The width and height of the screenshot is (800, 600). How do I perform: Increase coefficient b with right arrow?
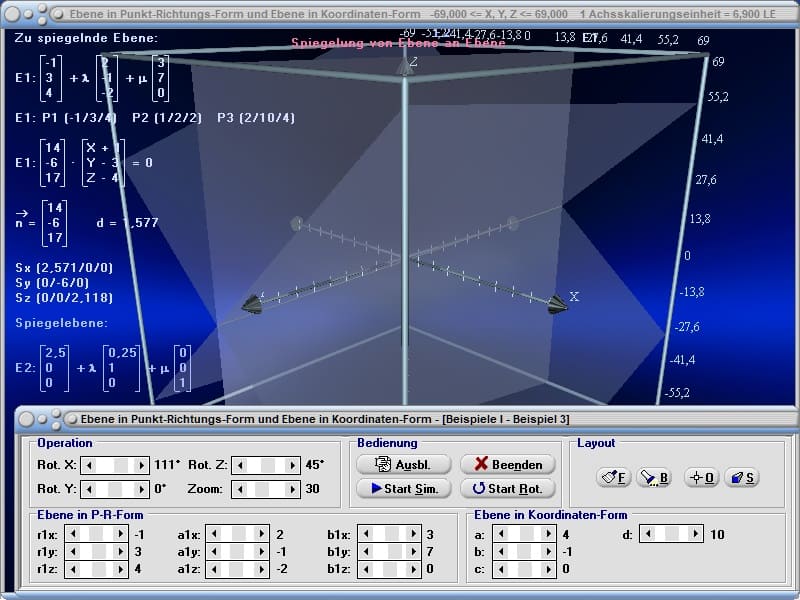(548, 552)
